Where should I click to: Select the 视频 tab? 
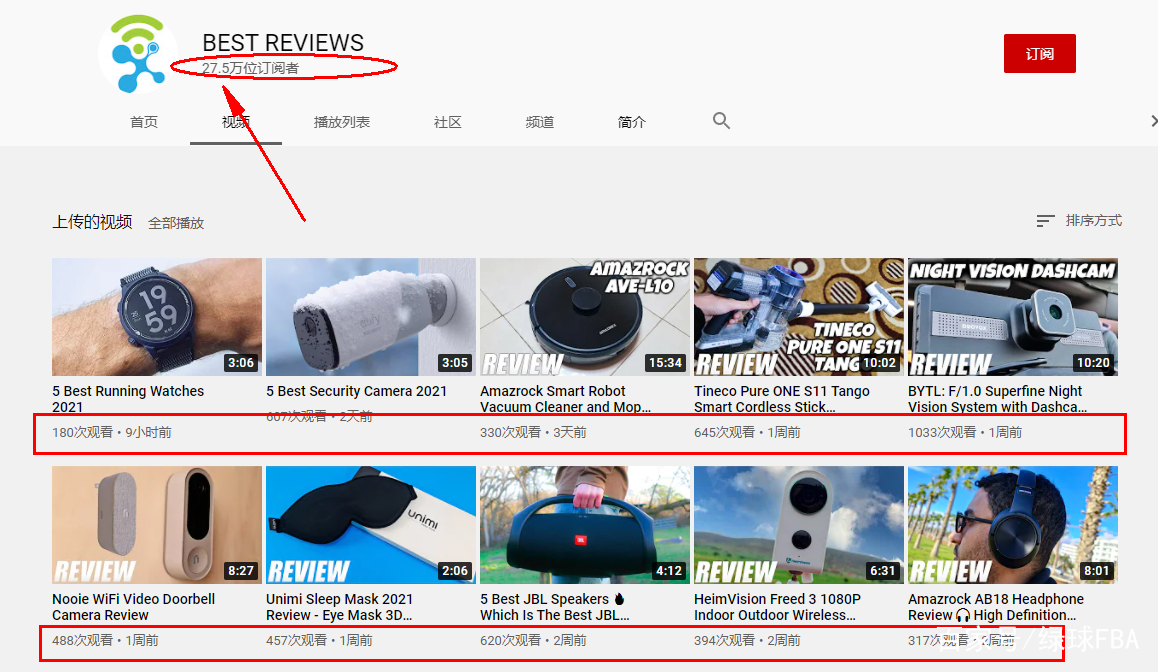pyautogui.click(x=236, y=122)
